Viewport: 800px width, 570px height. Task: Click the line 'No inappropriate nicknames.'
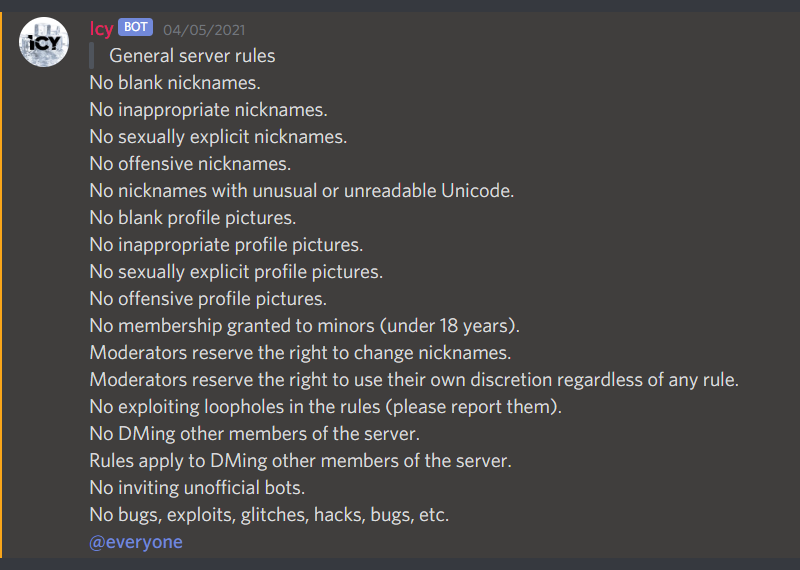[209, 110]
